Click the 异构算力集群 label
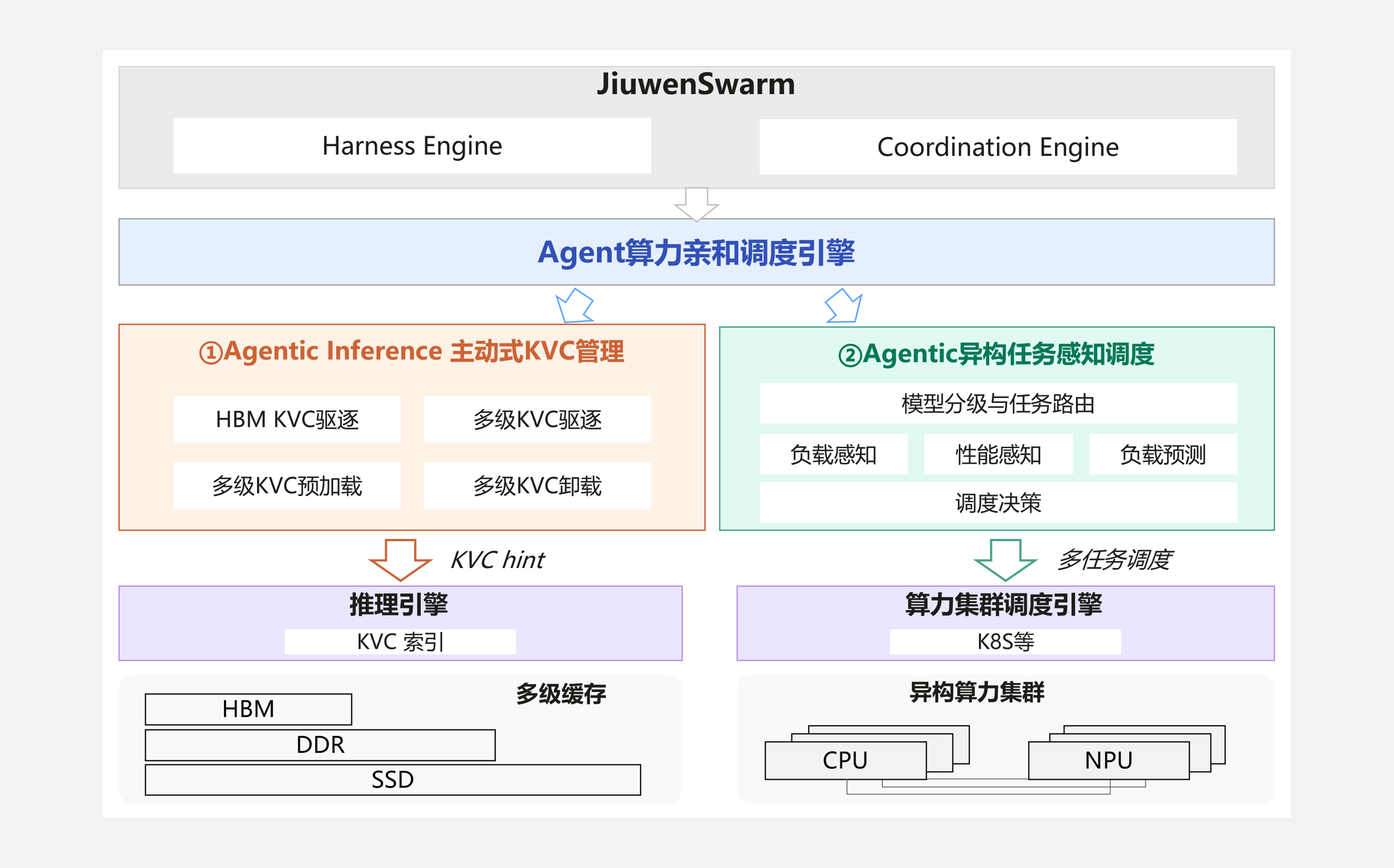1394x868 pixels. click(x=977, y=691)
